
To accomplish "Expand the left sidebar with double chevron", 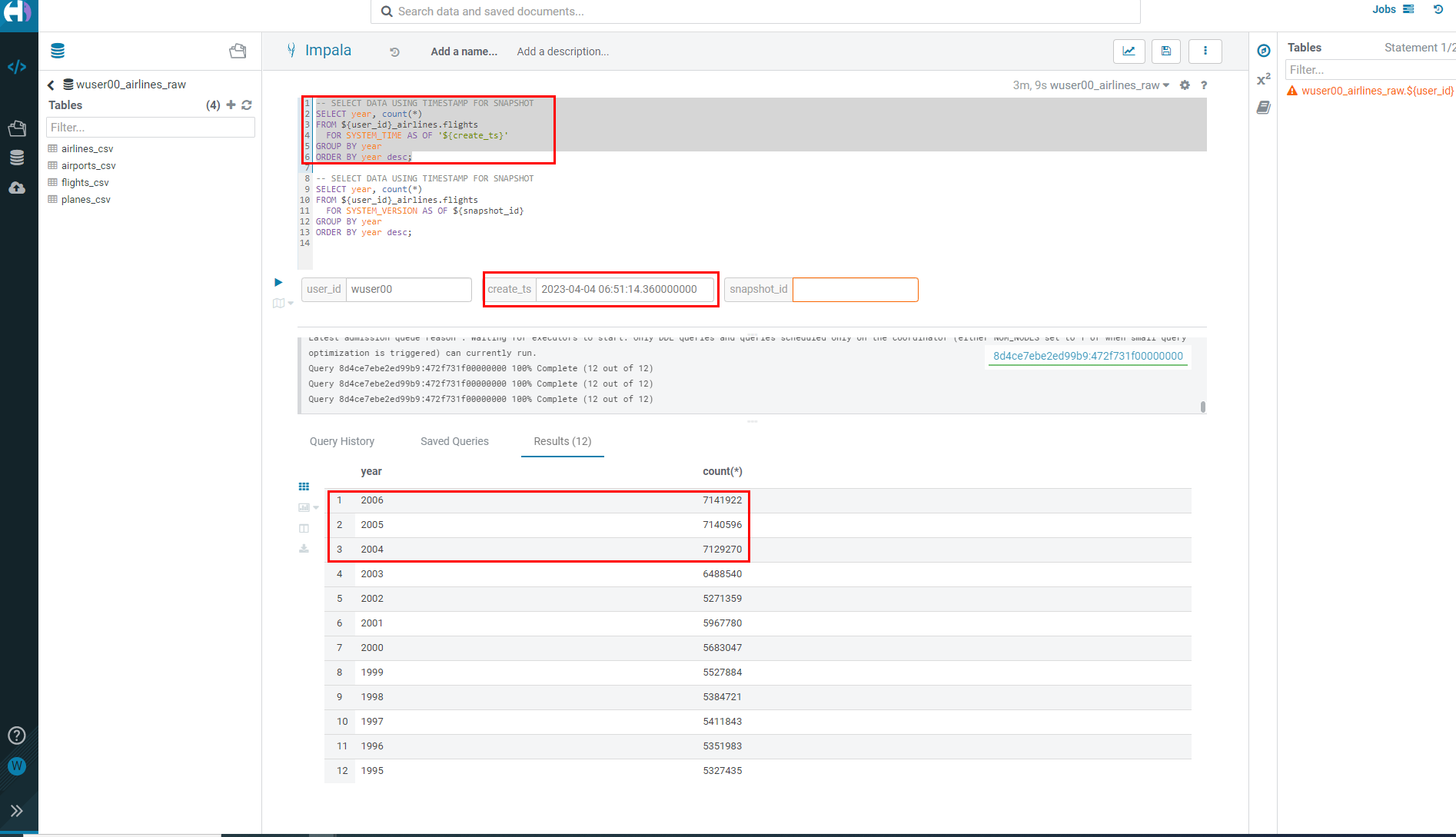I will [x=17, y=811].
